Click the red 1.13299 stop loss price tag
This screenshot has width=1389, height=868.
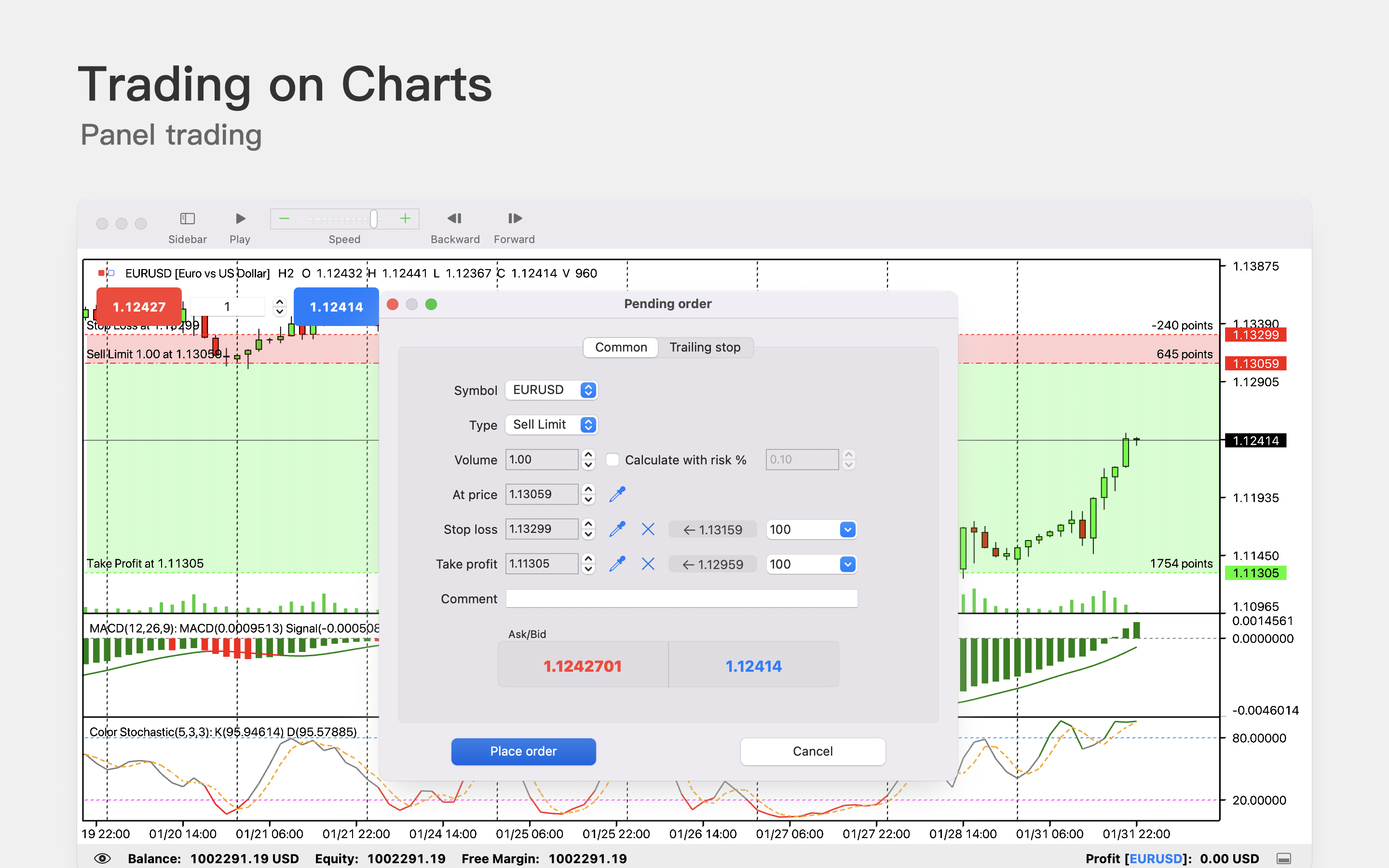click(x=1255, y=335)
